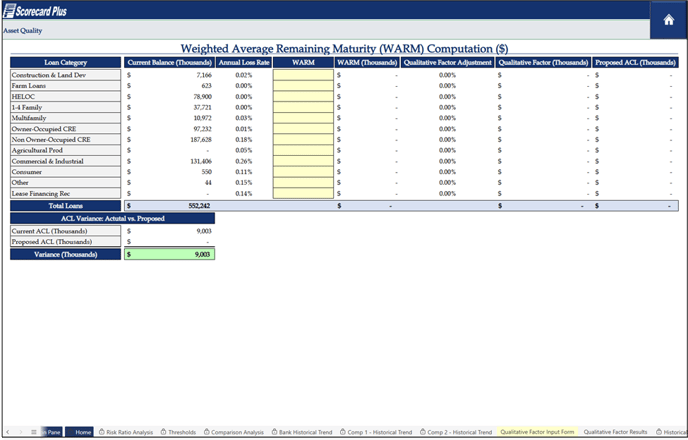Click WARM input for Farm Loans
The image size is (688, 440).
303,86
